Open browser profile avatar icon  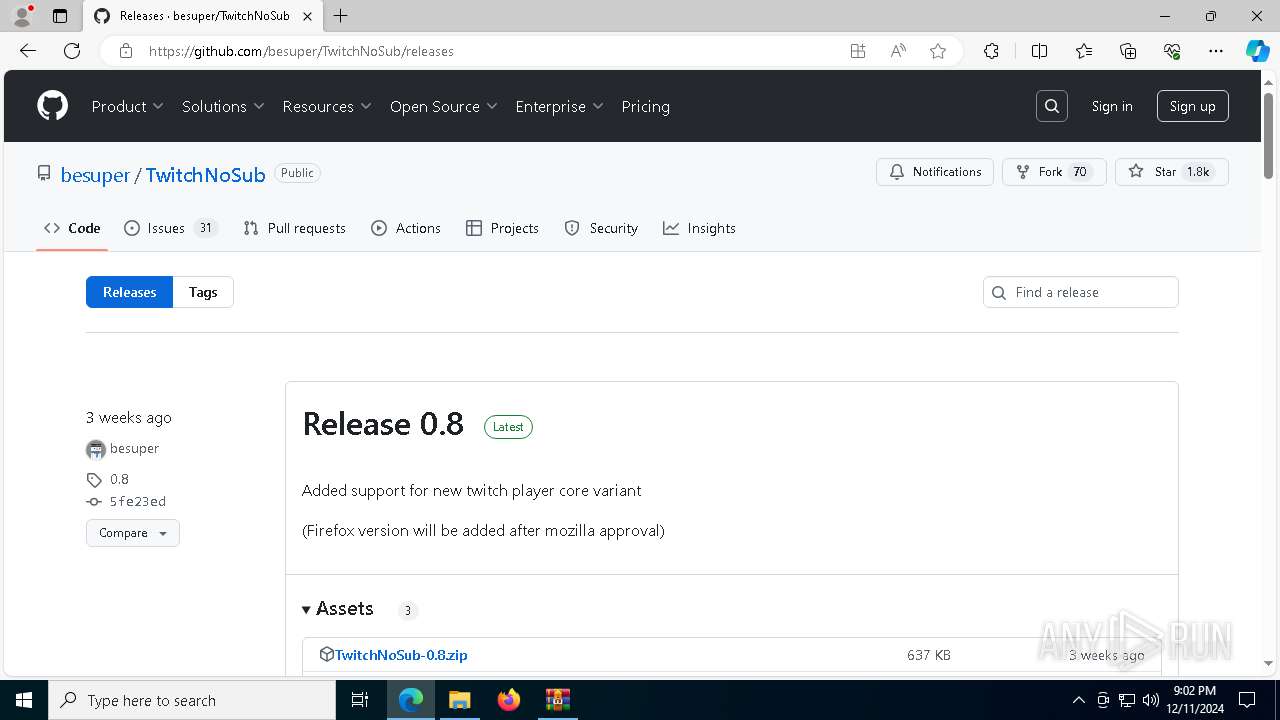coord(22,16)
